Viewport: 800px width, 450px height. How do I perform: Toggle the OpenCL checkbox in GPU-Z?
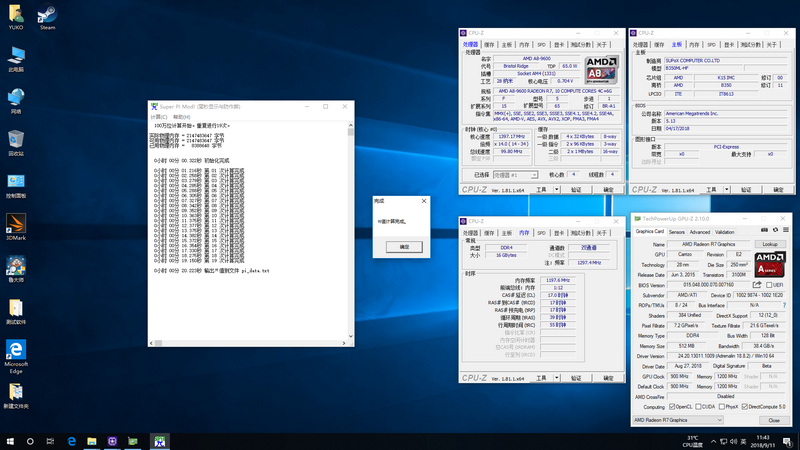(x=672, y=407)
